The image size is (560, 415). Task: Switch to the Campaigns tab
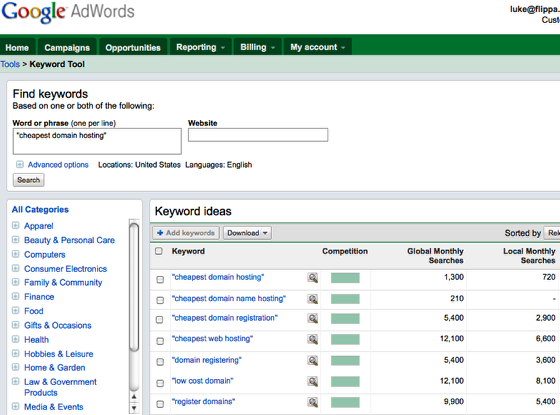pos(67,48)
